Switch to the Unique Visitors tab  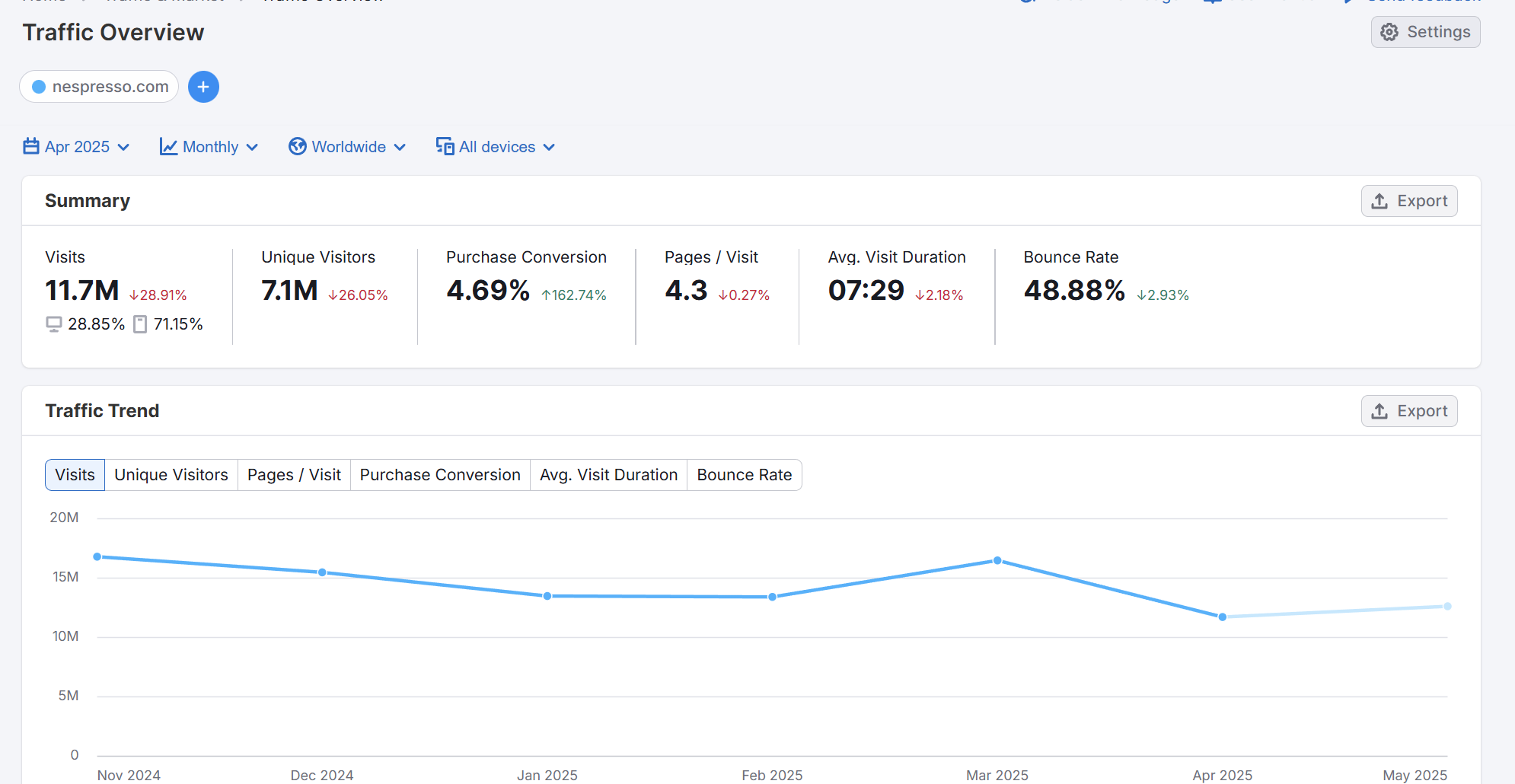[171, 475]
